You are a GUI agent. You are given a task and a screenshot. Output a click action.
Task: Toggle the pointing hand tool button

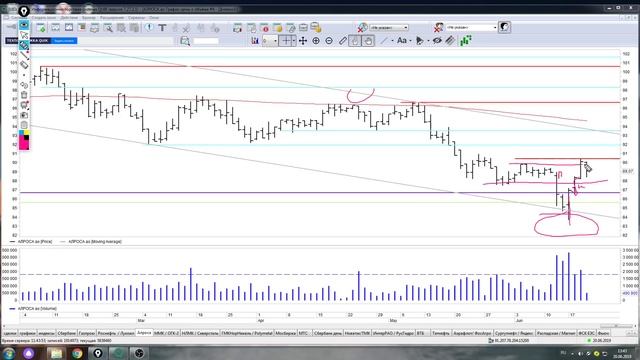[x=355, y=41]
